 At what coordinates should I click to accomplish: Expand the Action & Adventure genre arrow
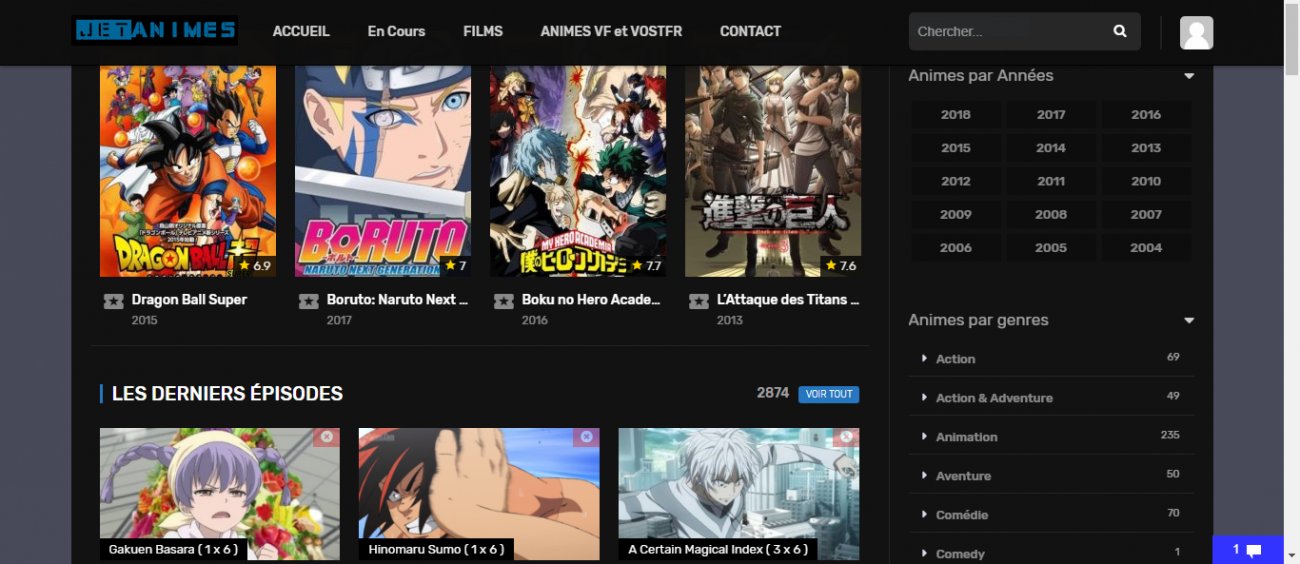pos(924,397)
